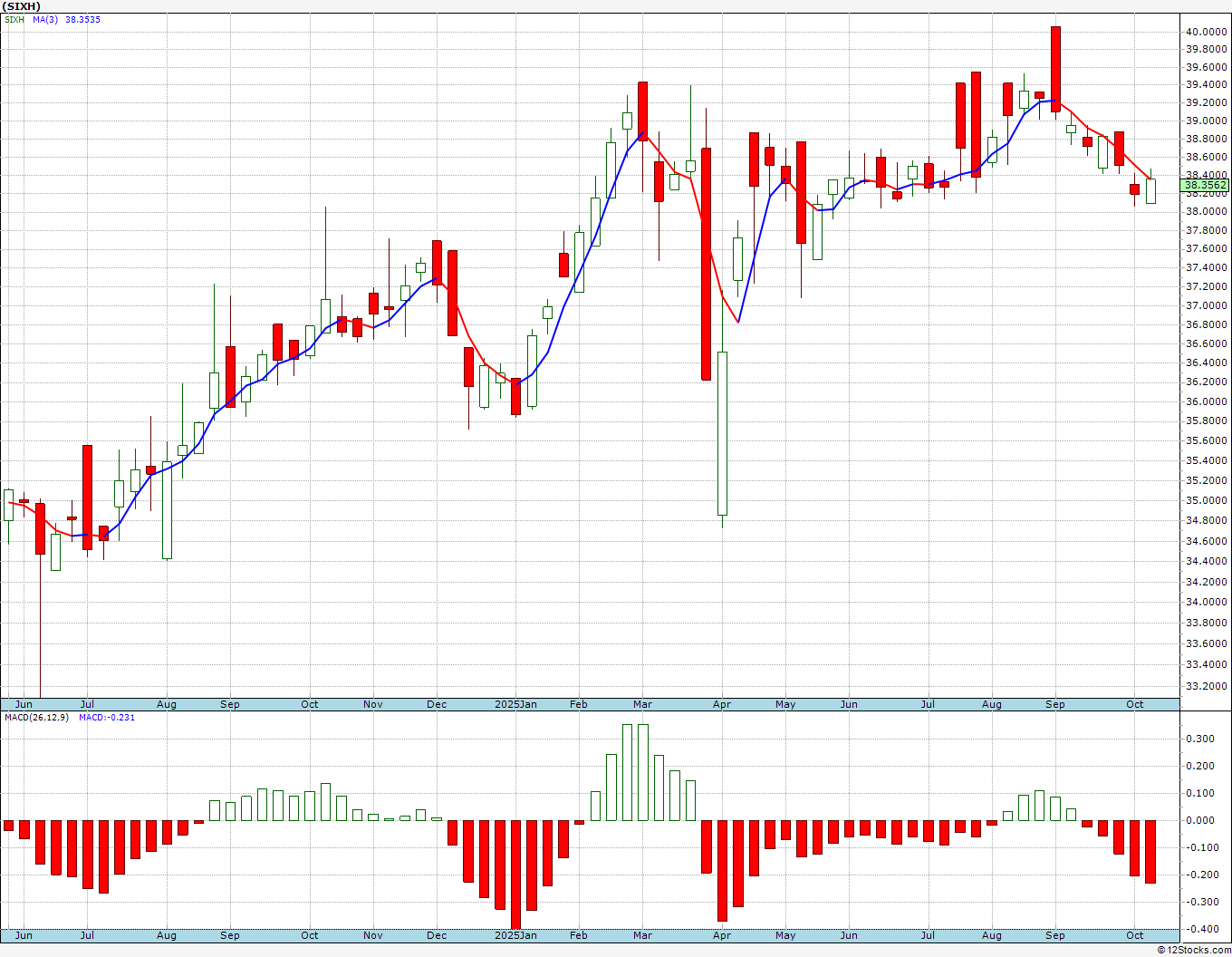Click the tallest green MACD bar in March
Screen dimensions: 1232x957
pos(642,772)
